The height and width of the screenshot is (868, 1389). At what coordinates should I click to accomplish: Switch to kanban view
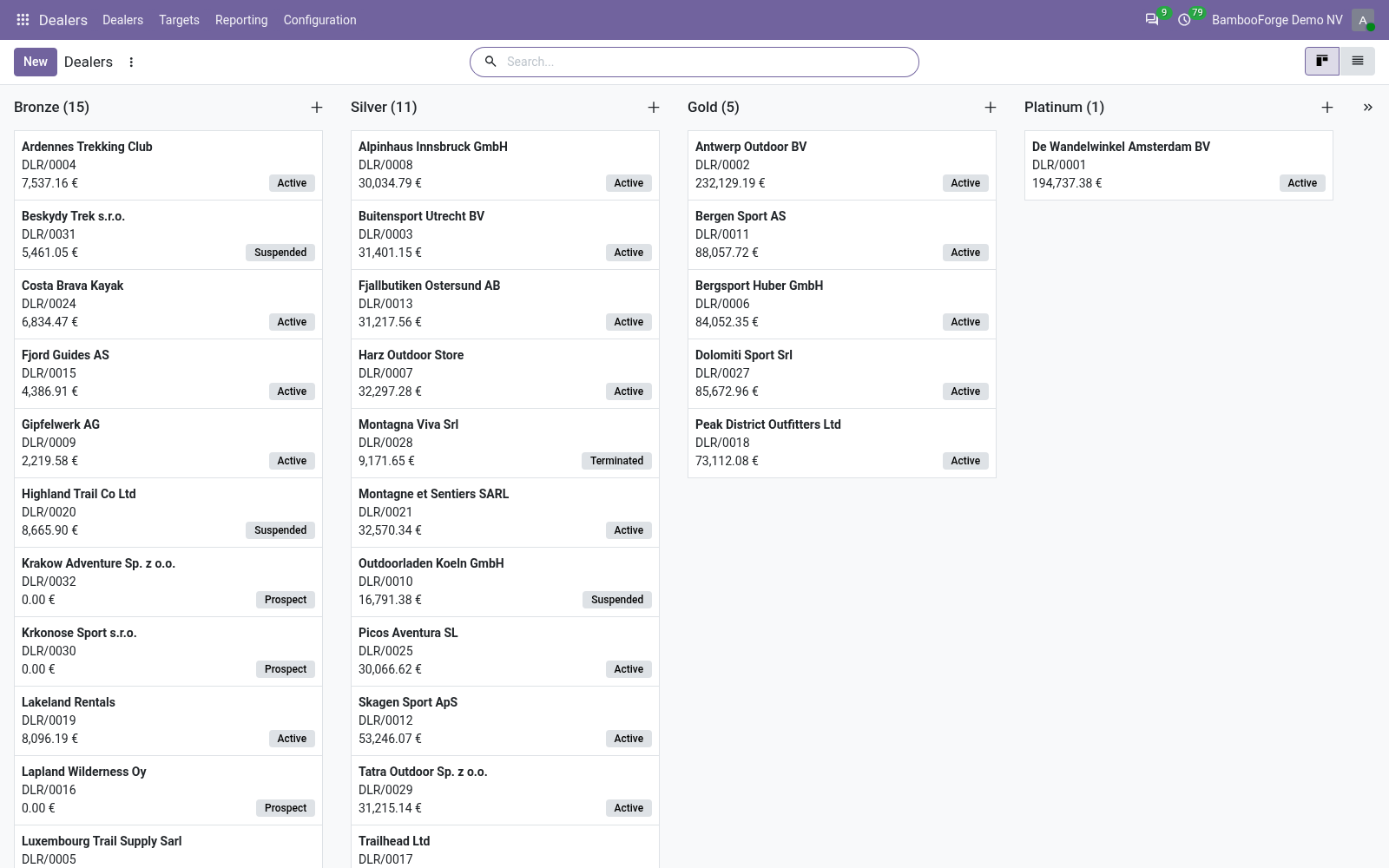(x=1322, y=61)
